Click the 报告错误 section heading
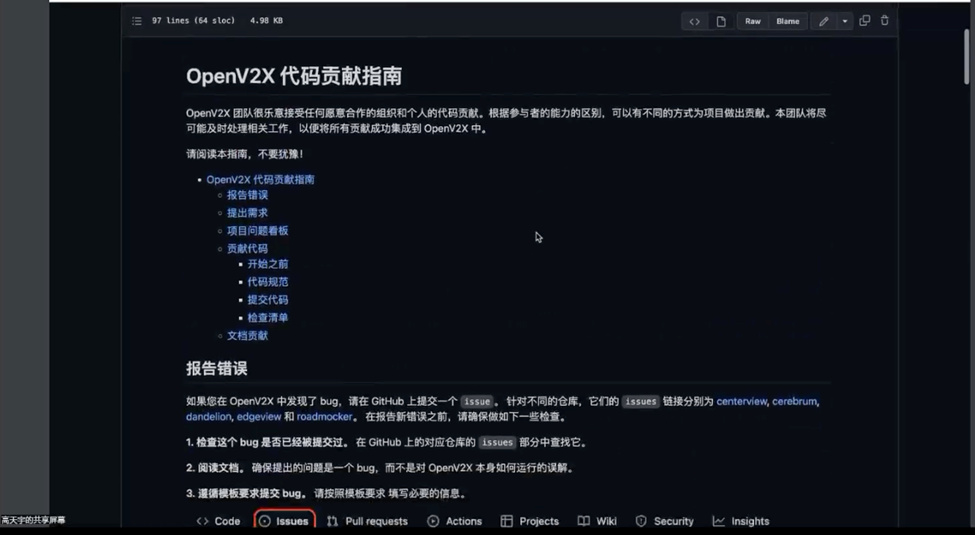This screenshot has width=975, height=535. tap(216, 368)
